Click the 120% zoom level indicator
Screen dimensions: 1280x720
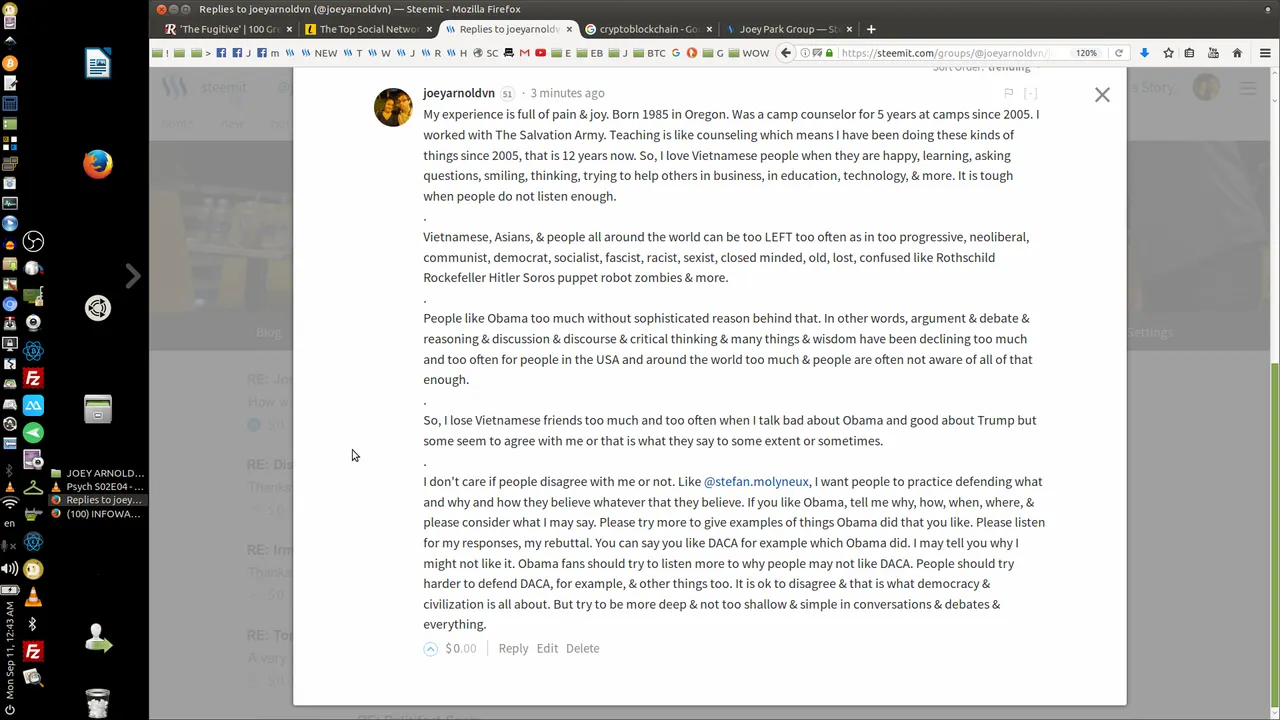[1086, 53]
